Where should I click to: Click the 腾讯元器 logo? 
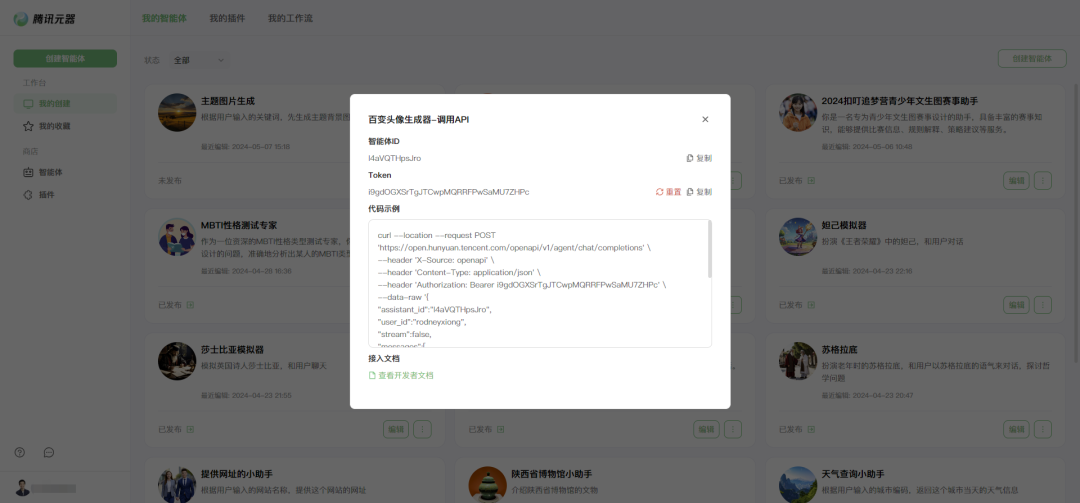45,19
